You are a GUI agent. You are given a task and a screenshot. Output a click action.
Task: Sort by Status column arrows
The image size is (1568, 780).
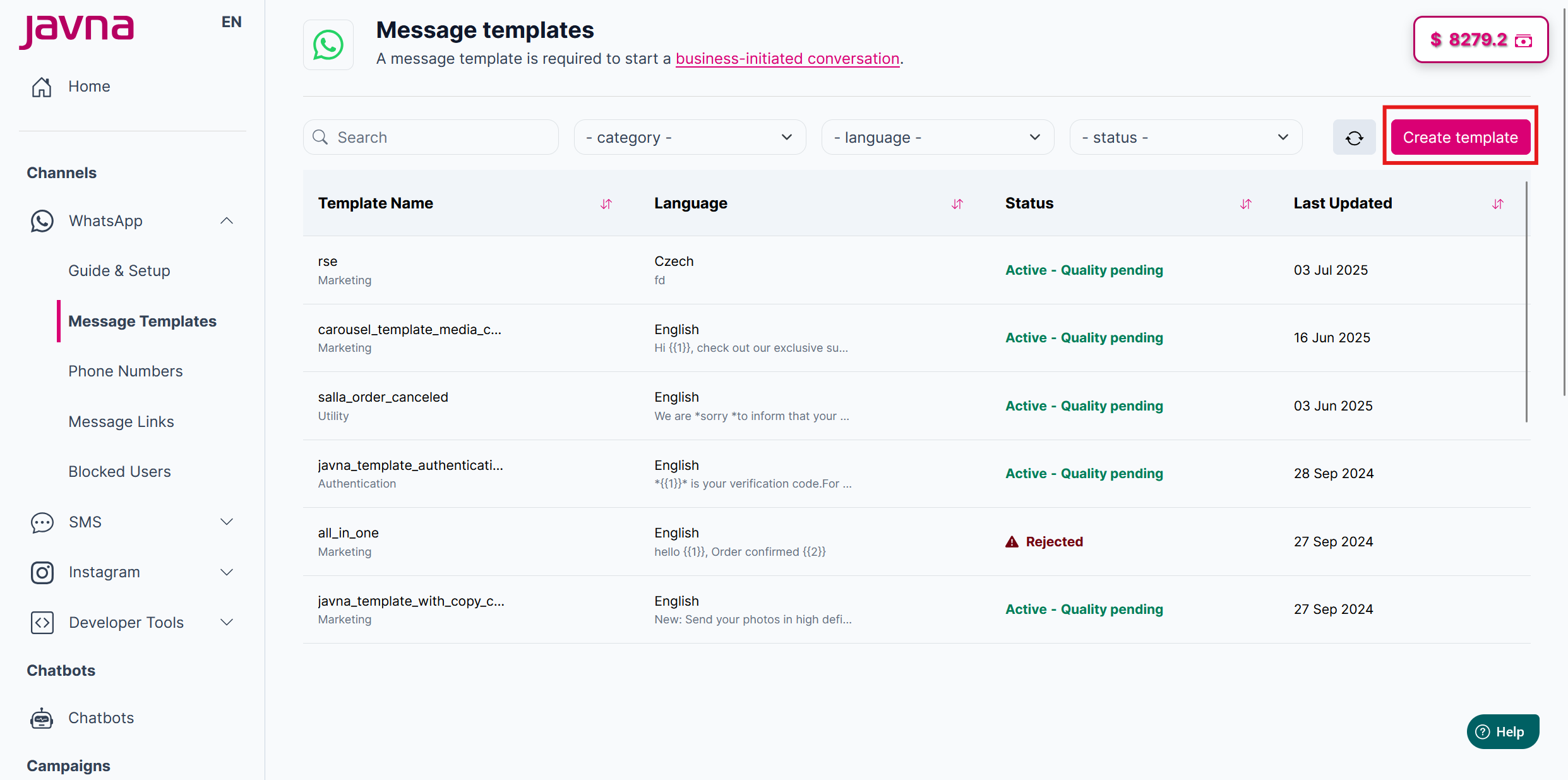tap(1245, 204)
